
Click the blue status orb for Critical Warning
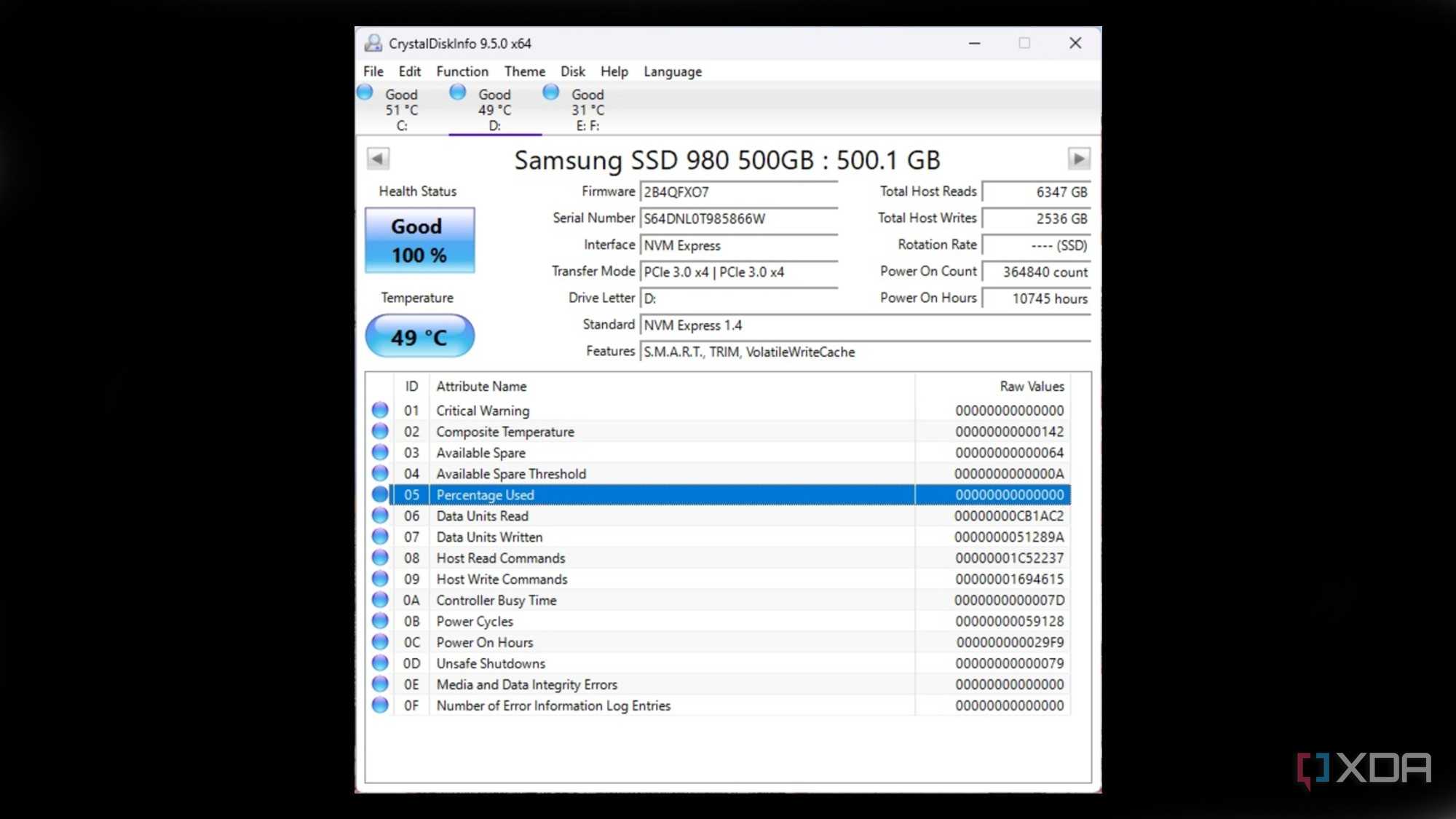tap(380, 410)
